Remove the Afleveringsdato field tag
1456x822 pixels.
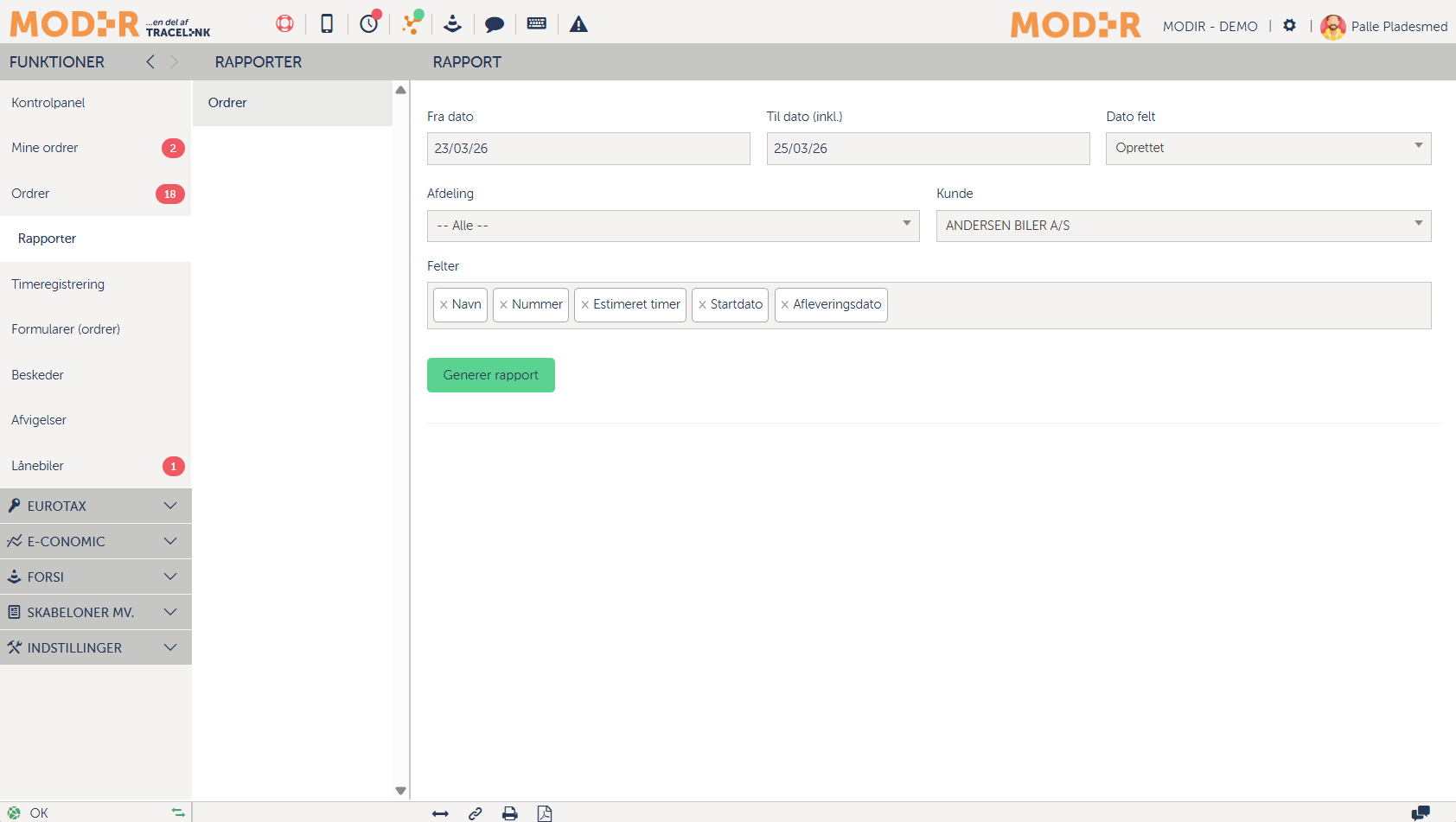coord(785,305)
